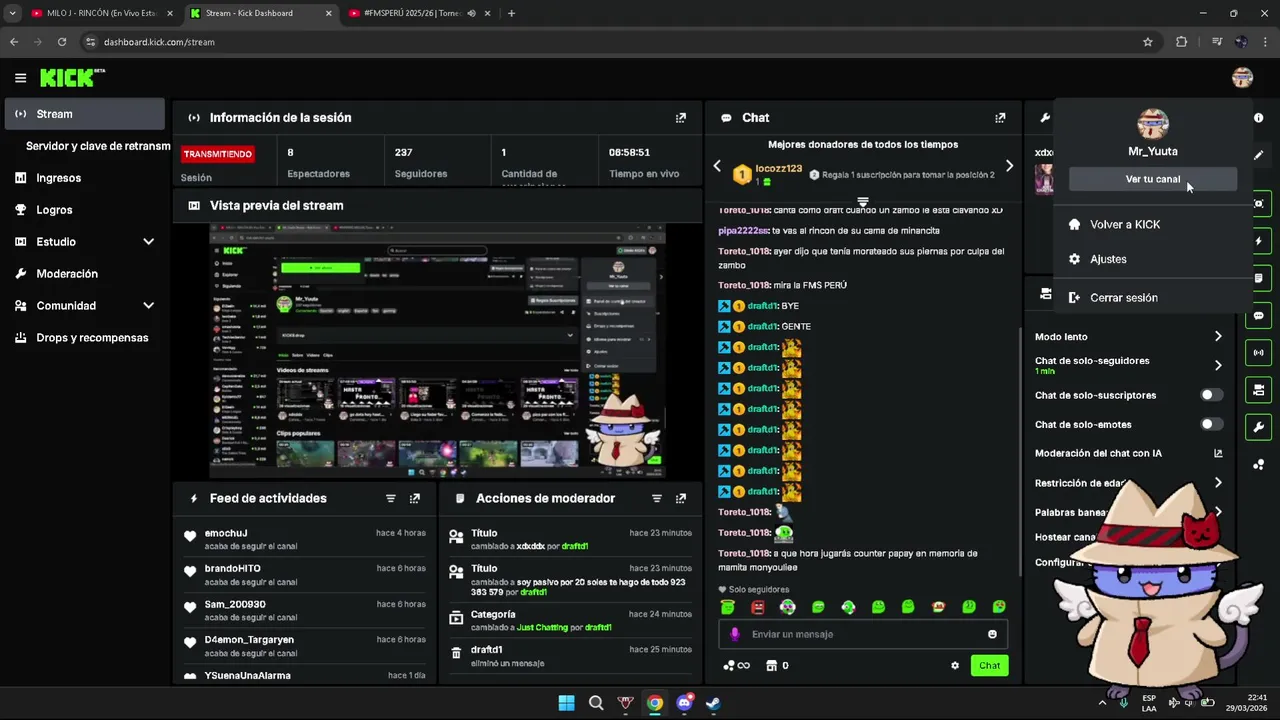Open Discord from the taskbar
1280x720 pixels.
(684, 703)
